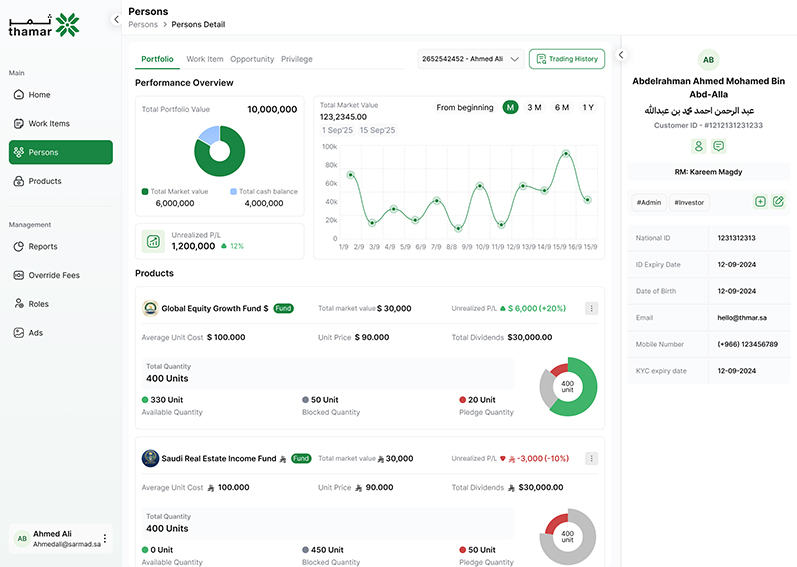The width and height of the screenshot is (797, 567).
Task: Click the customer profile icon button
Action: pyautogui.click(x=699, y=146)
